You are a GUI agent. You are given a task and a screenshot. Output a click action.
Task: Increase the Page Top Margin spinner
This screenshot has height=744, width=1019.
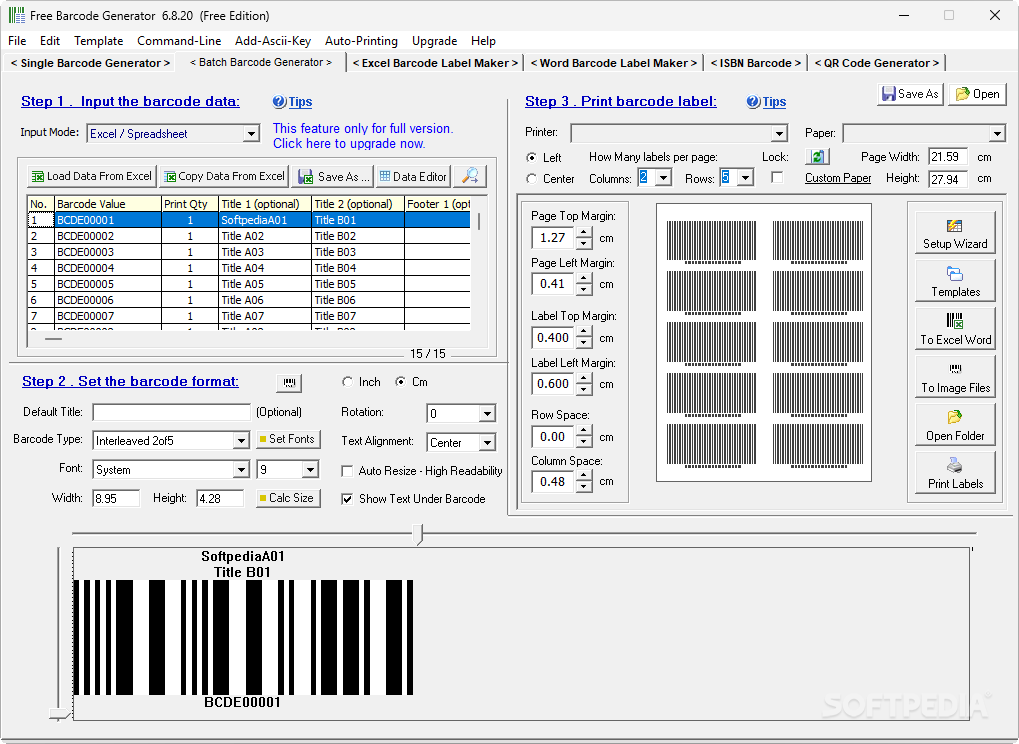[x=584, y=233]
